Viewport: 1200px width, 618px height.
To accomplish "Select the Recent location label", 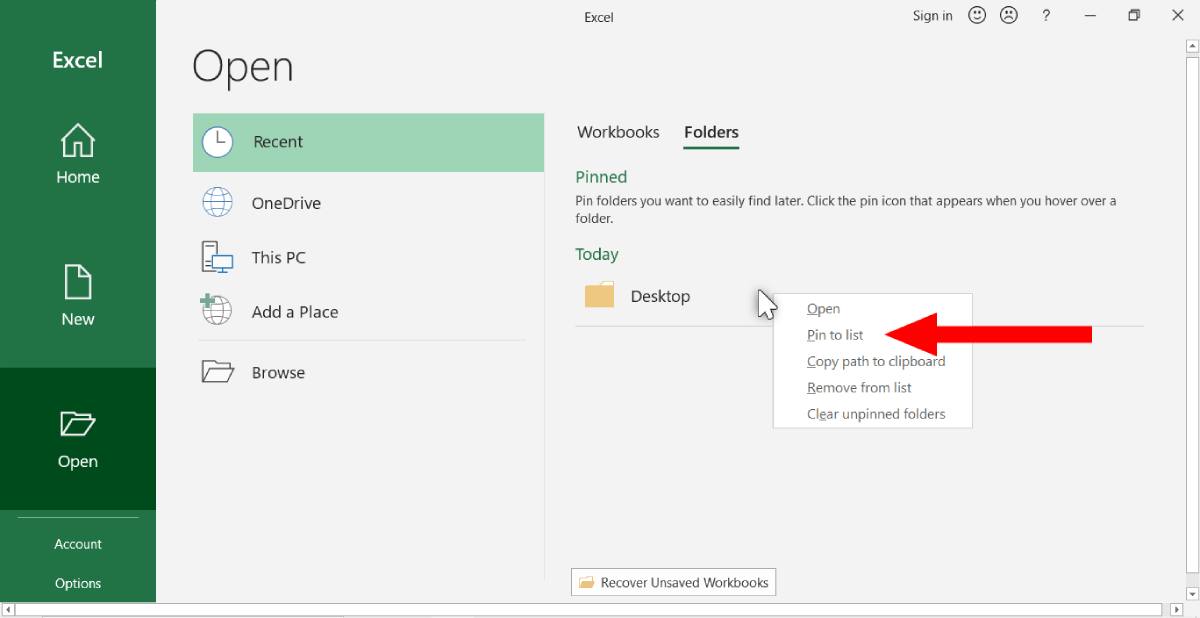I will pyautogui.click(x=278, y=142).
